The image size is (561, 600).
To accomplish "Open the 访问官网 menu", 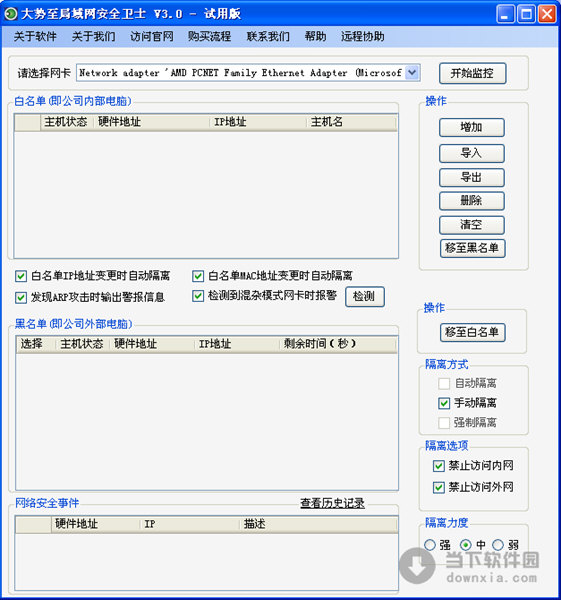I will click(x=152, y=37).
